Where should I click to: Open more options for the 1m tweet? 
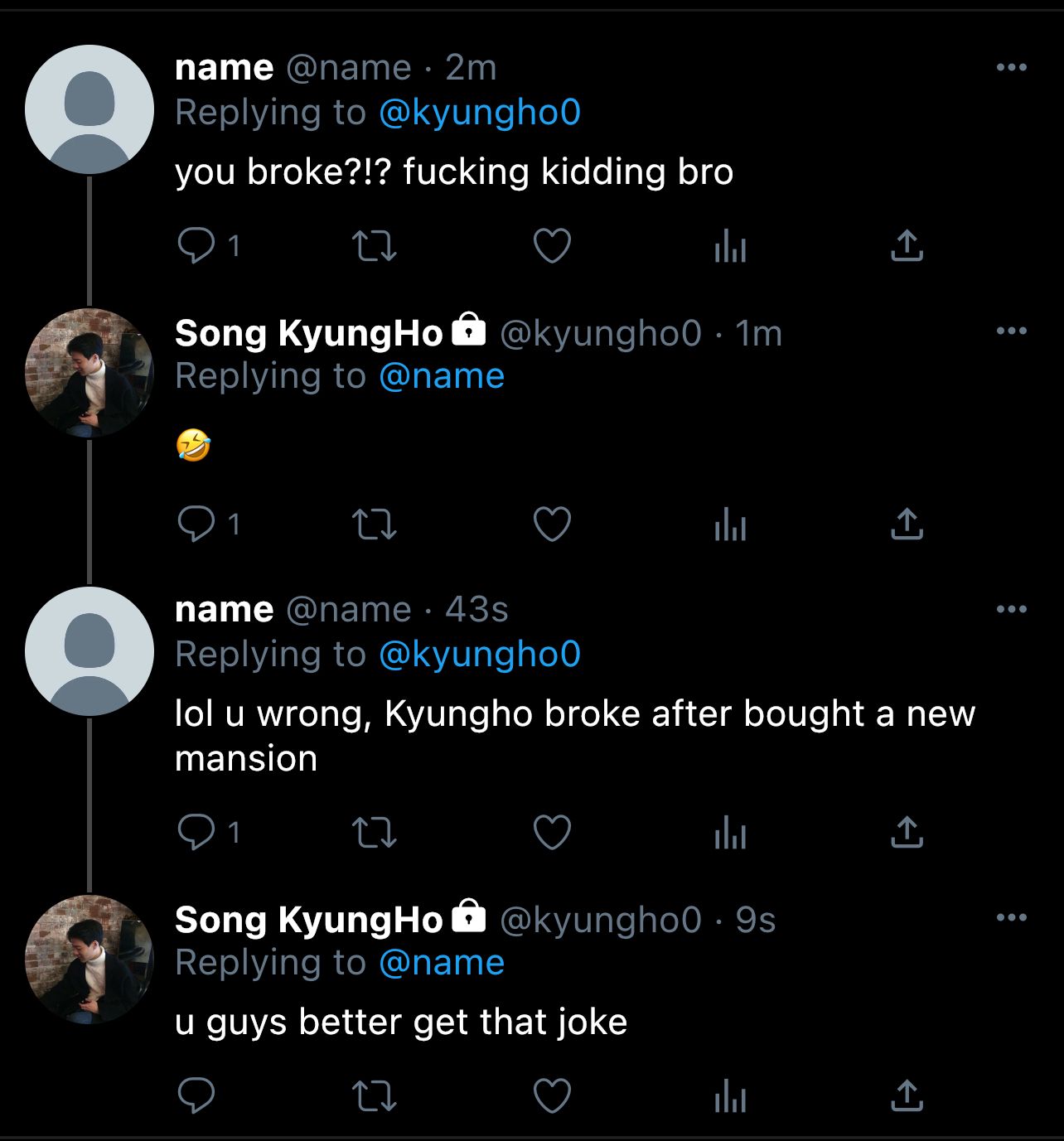pos(1011,331)
